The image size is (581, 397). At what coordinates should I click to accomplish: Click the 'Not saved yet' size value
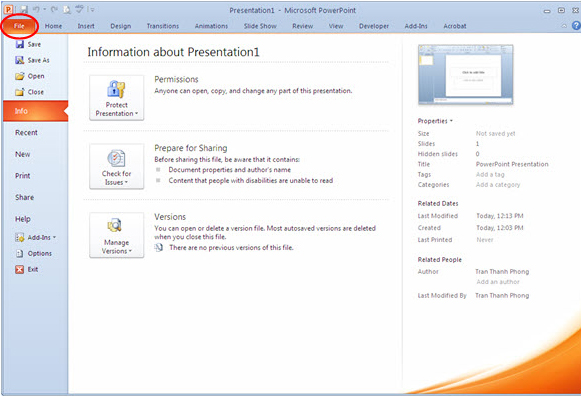tap(495, 133)
